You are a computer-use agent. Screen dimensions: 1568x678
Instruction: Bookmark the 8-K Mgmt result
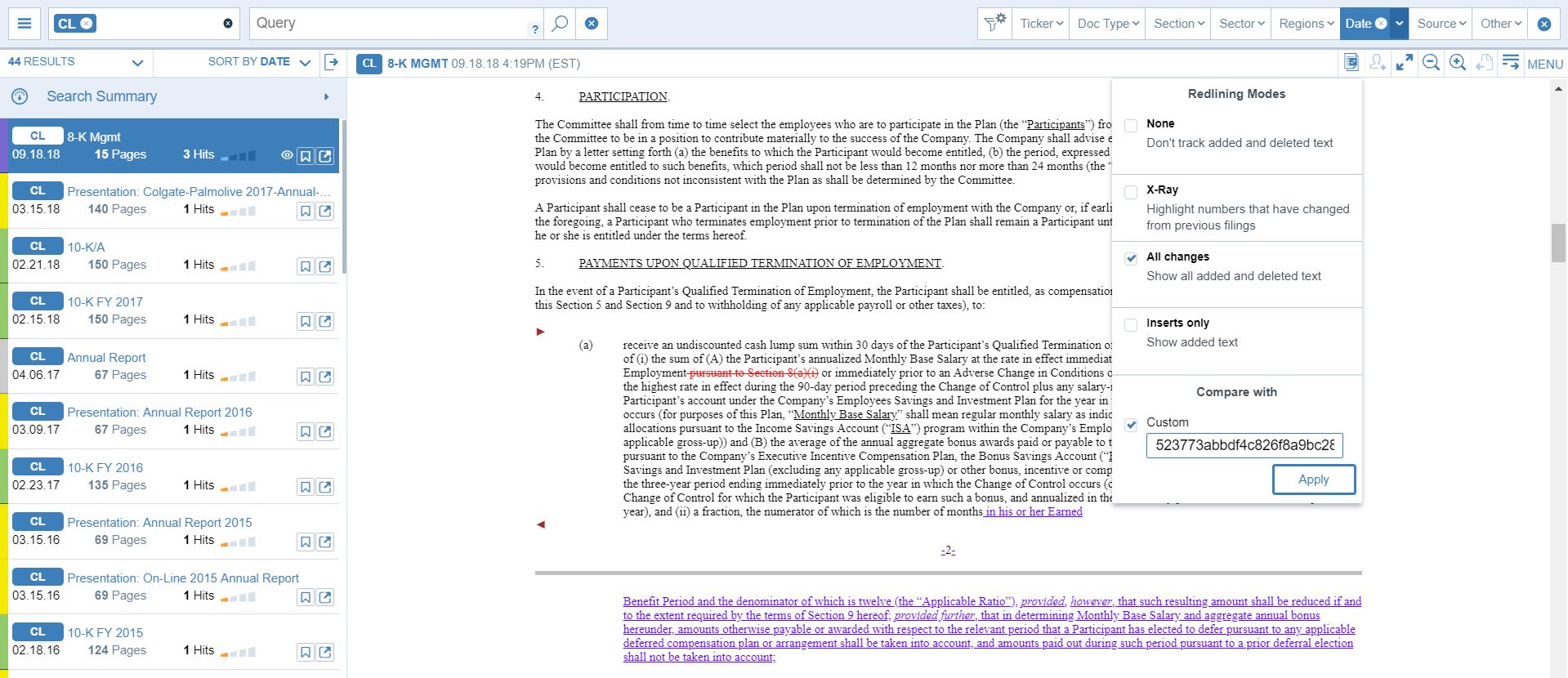[x=306, y=156]
